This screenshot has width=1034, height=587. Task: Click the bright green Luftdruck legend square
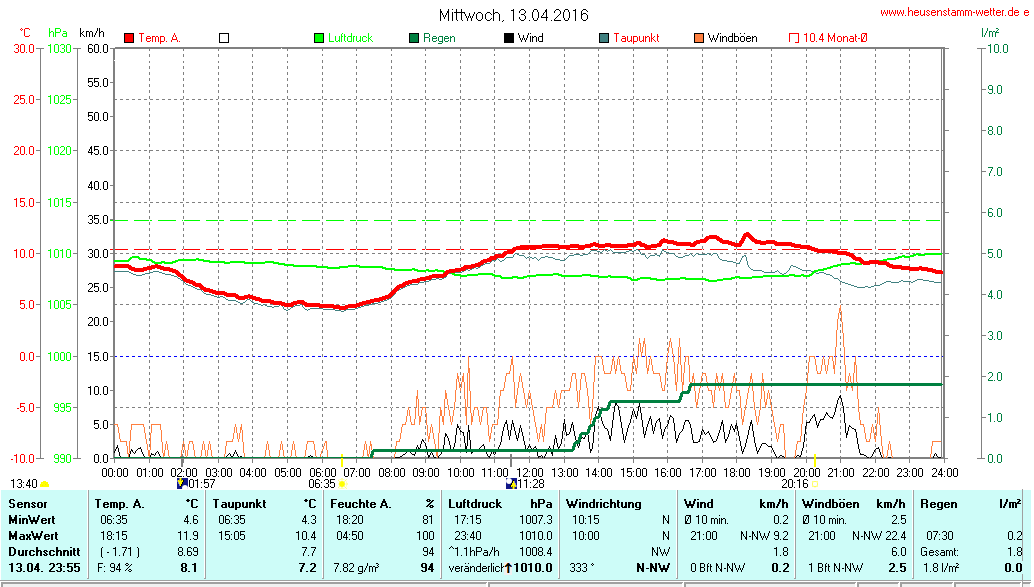(319, 38)
